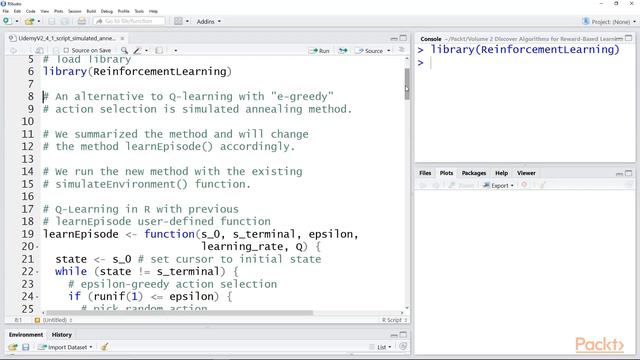The image size is (640, 360).
Task: Open the Addins dropdown
Action: tap(209, 21)
